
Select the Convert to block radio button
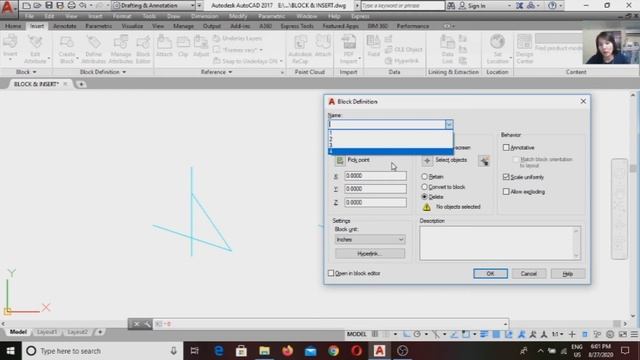424,187
